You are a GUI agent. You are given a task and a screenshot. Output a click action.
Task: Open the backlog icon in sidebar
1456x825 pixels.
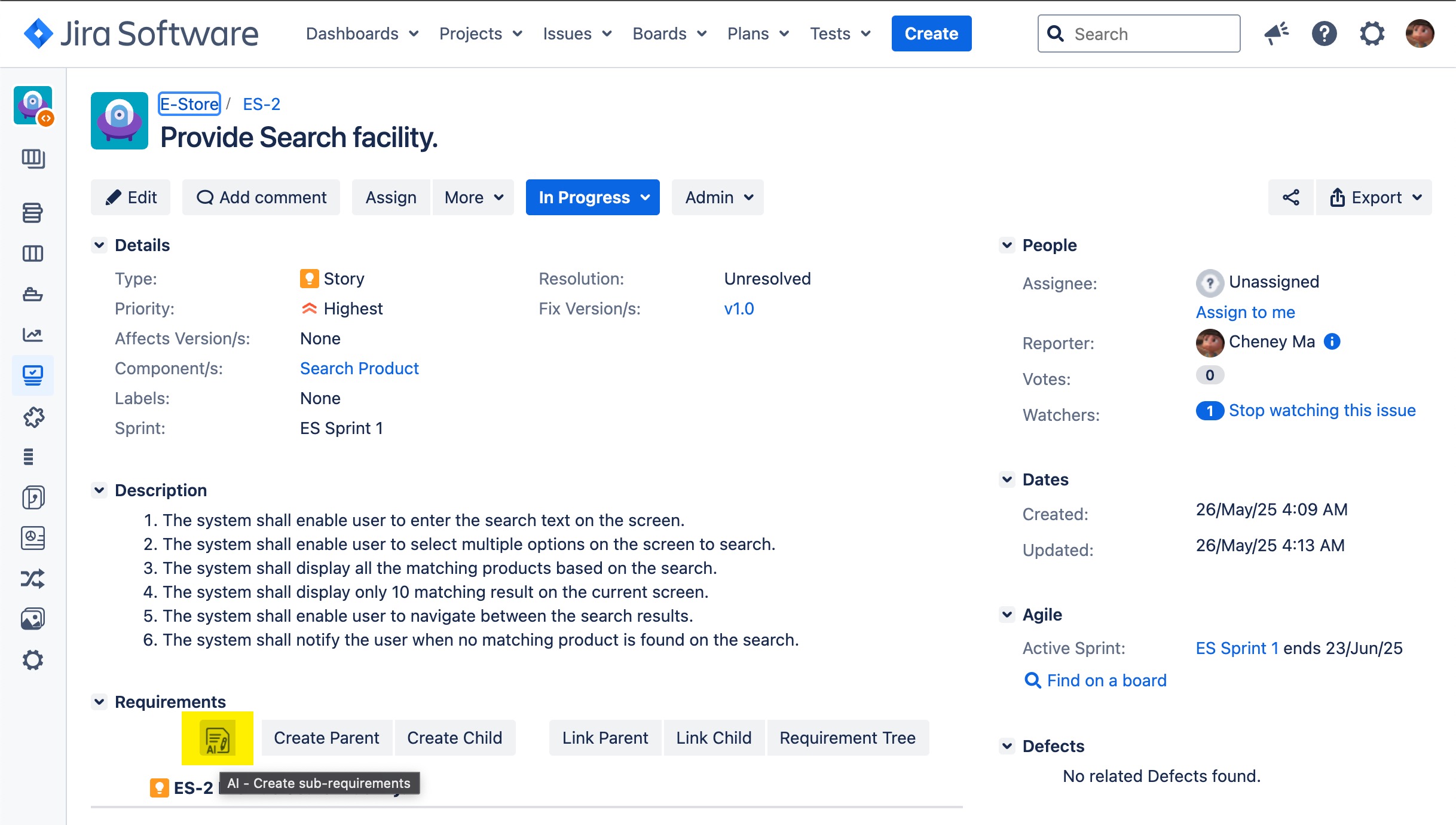coord(33,212)
